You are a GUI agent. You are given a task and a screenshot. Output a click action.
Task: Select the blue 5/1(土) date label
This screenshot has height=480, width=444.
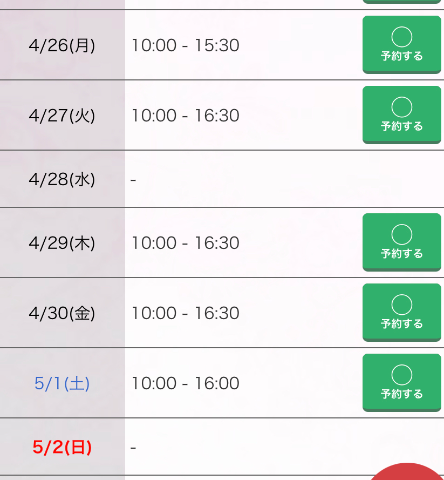tap(62, 383)
